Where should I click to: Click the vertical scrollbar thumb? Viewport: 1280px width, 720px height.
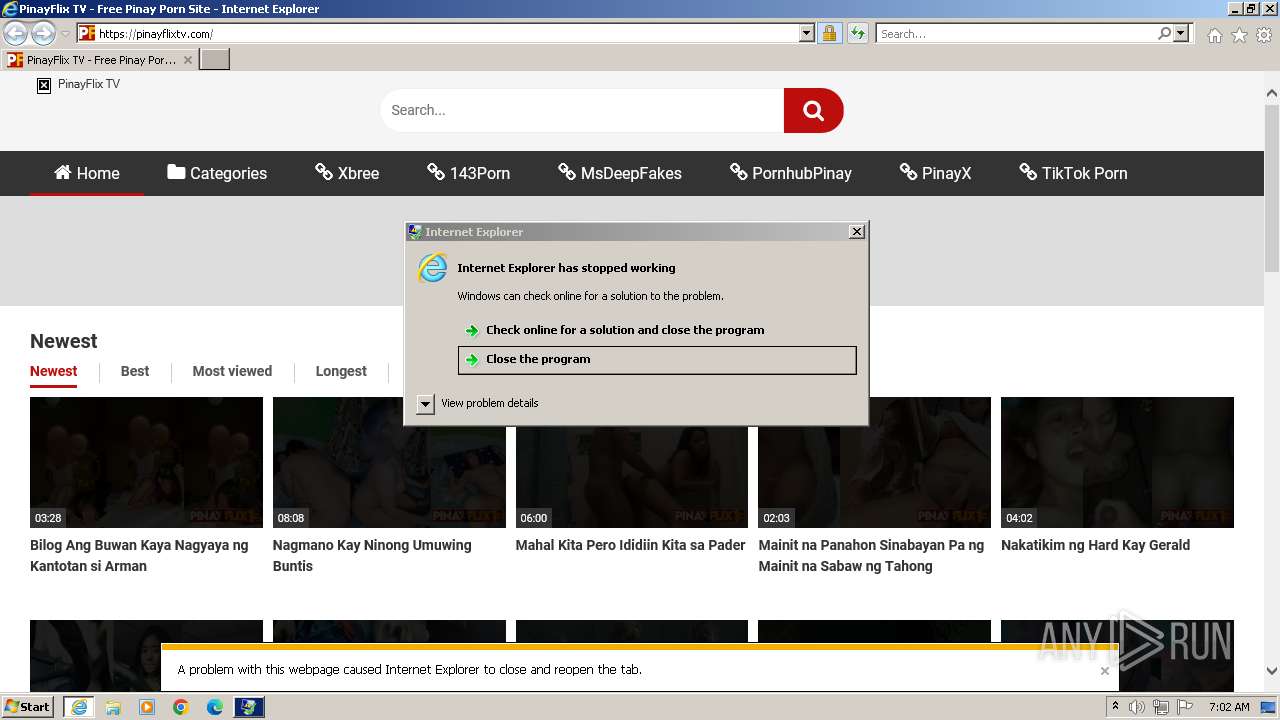point(1272,187)
